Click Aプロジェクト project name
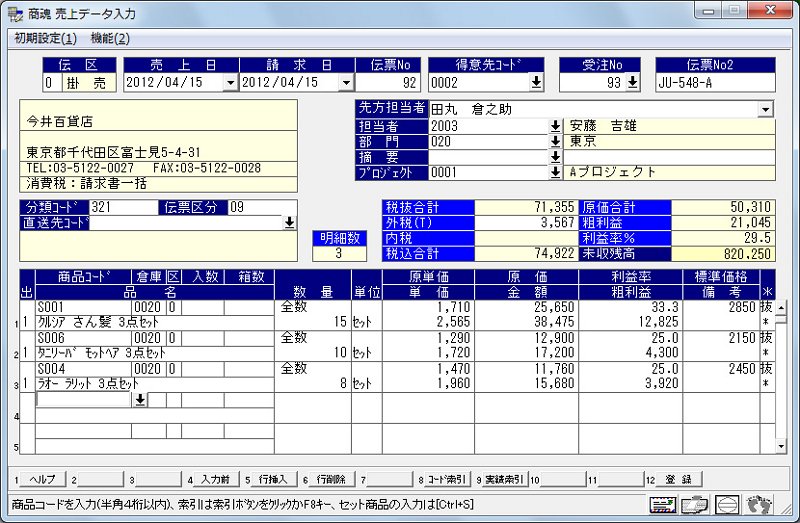 pyautogui.click(x=612, y=172)
